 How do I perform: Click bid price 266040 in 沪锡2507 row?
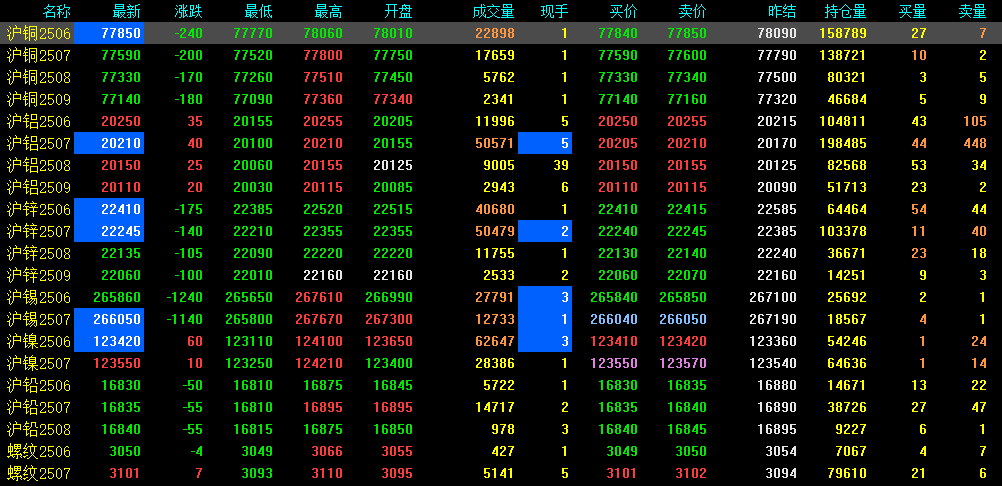pos(614,320)
